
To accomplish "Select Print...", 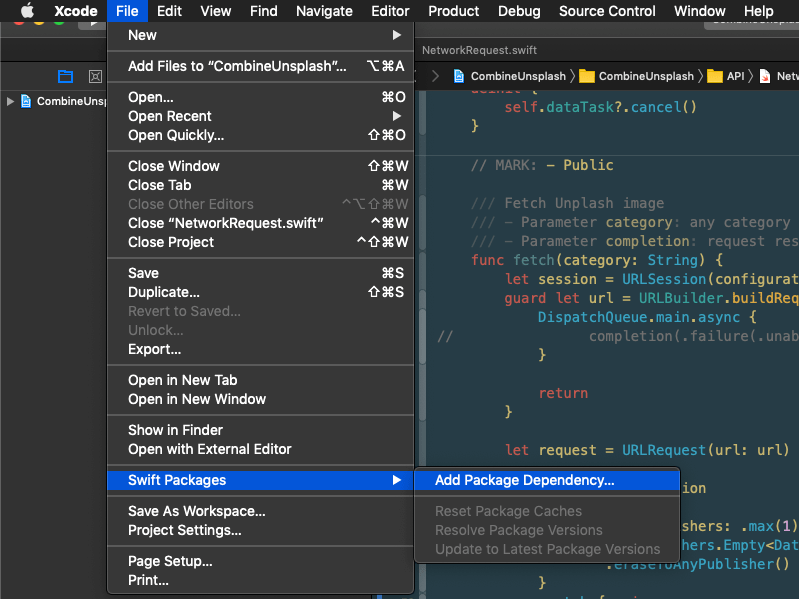I will tap(260, 580).
